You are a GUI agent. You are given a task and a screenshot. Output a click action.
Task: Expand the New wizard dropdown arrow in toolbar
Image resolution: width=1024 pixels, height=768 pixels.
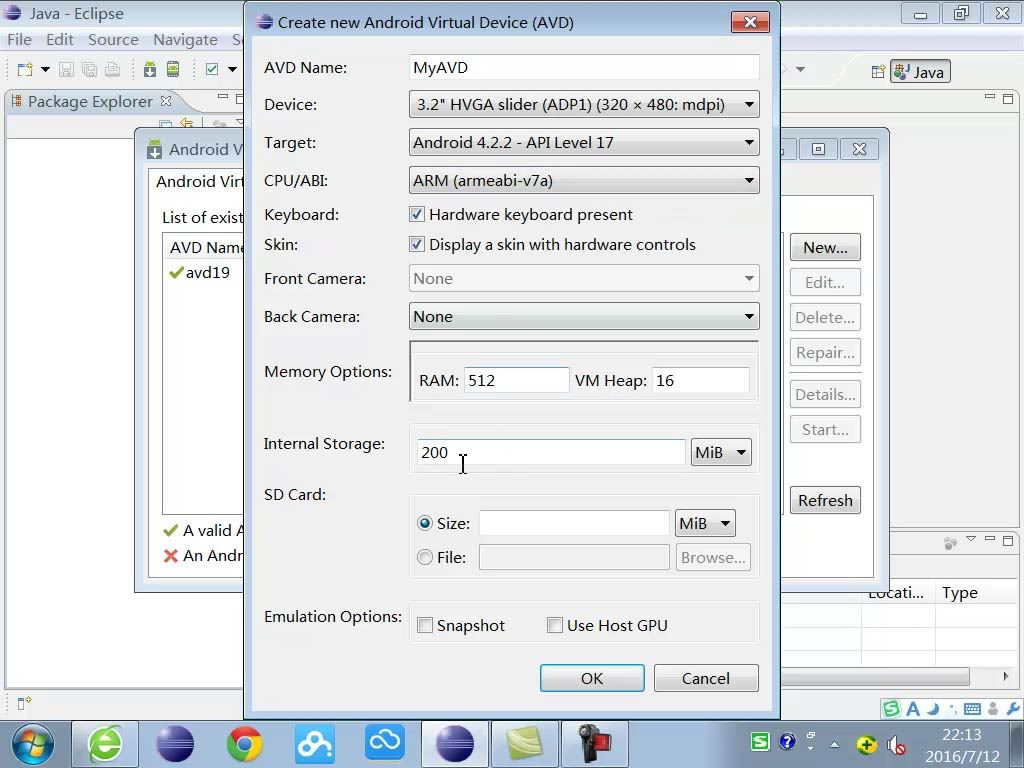point(45,69)
